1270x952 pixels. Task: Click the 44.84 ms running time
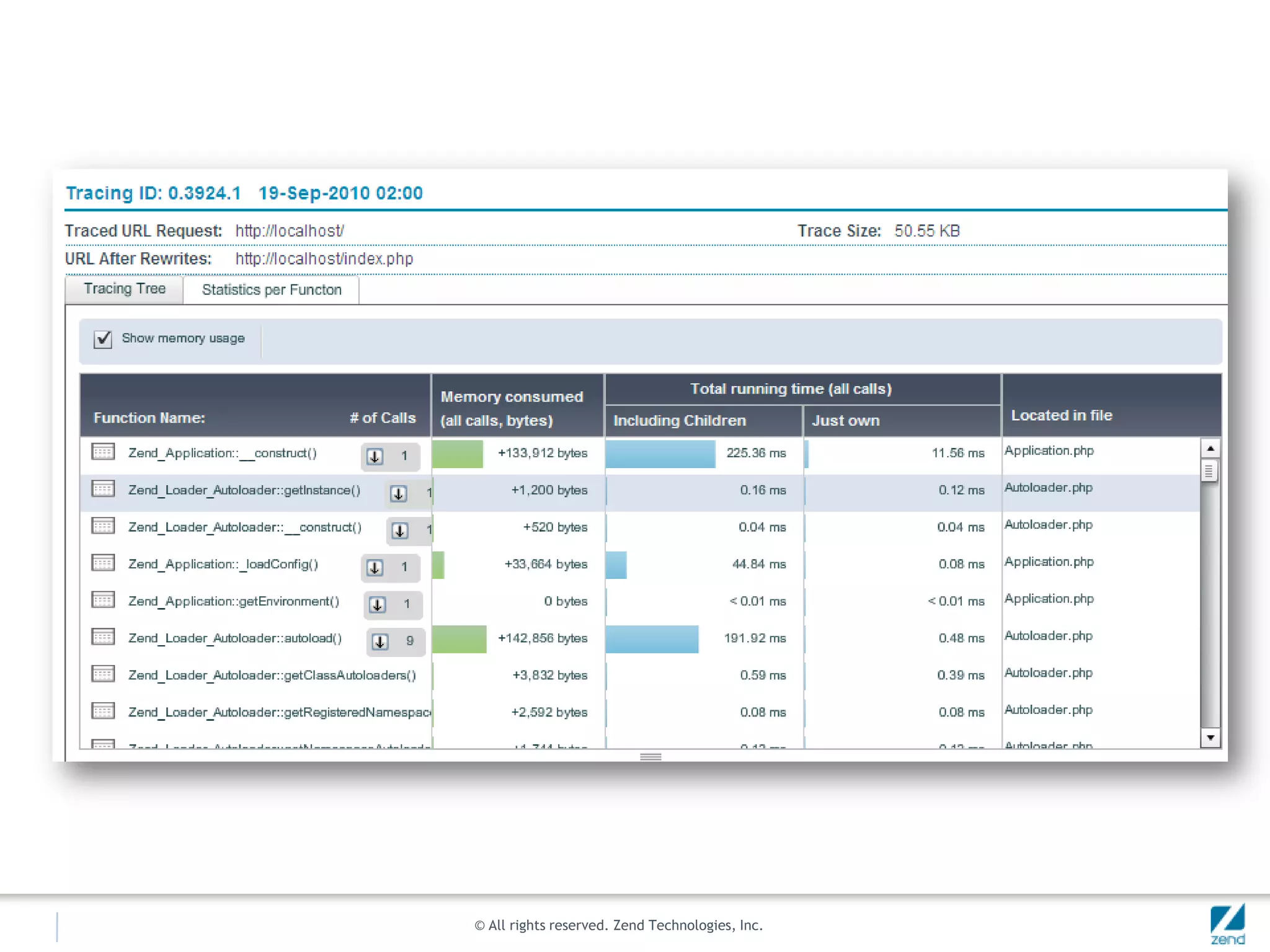(759, 564)
